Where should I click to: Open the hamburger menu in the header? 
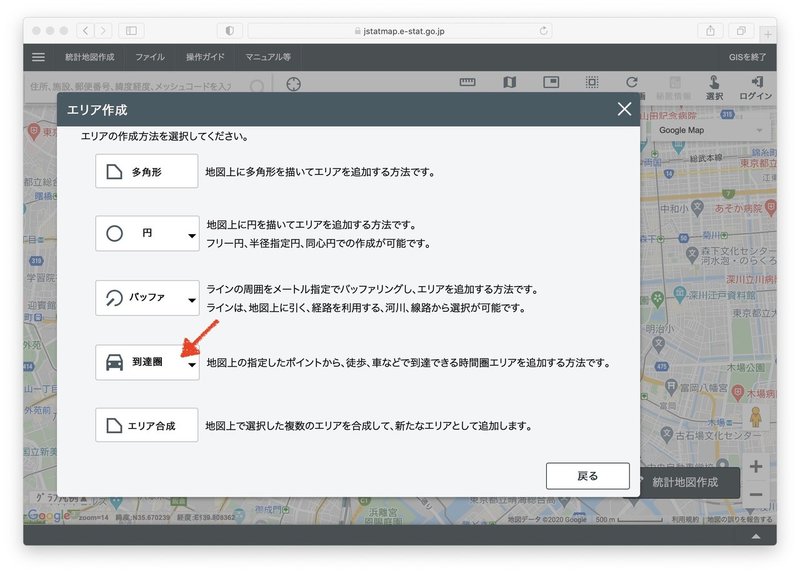(x=38, y=57)
